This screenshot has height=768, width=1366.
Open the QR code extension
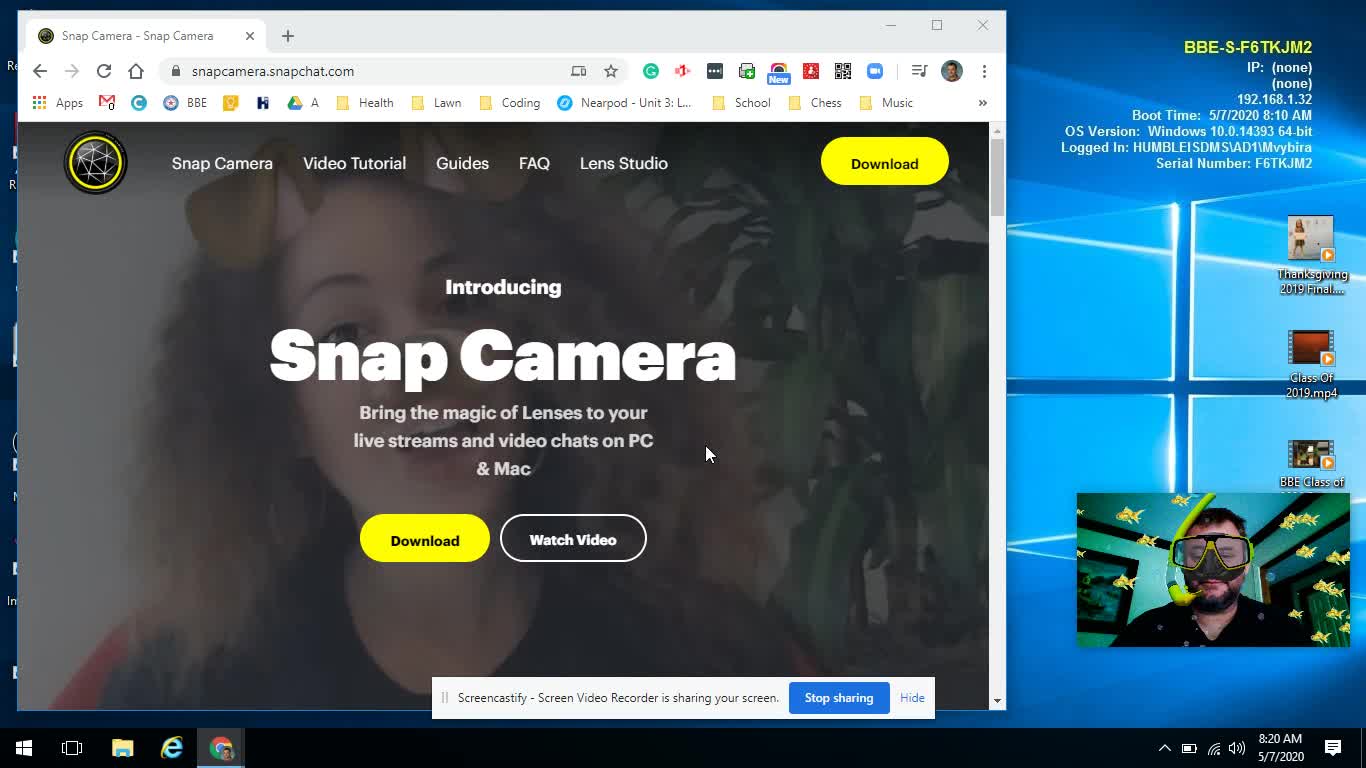[843, 71]
